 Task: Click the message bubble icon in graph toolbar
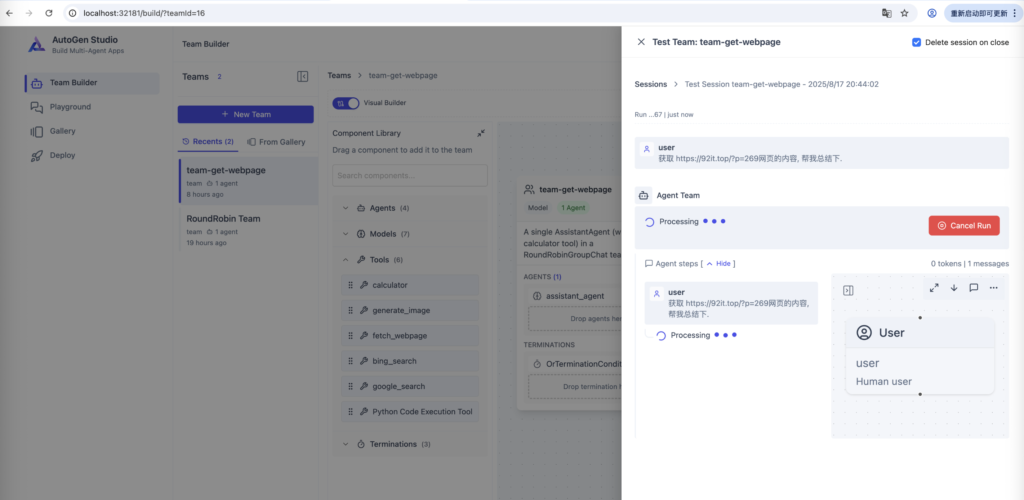click(973, 288)
